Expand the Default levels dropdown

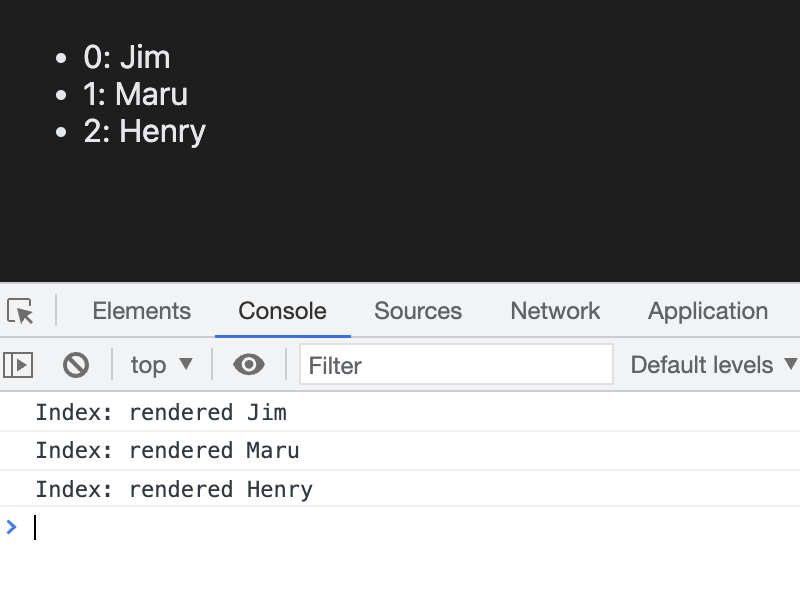tap(713, 365)
